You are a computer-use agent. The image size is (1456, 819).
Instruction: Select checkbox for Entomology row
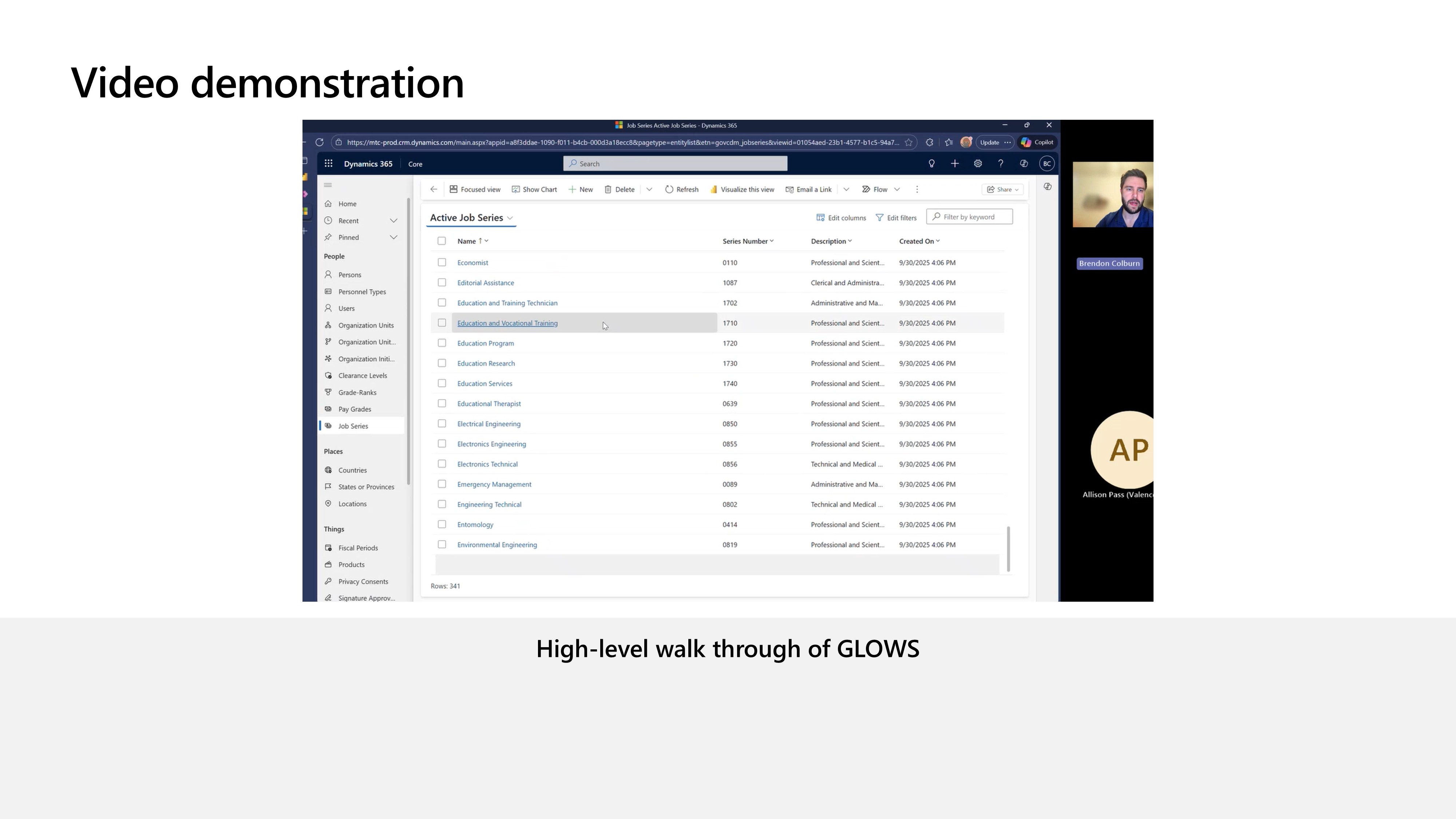pyautogui.click(x=442, y=525)
